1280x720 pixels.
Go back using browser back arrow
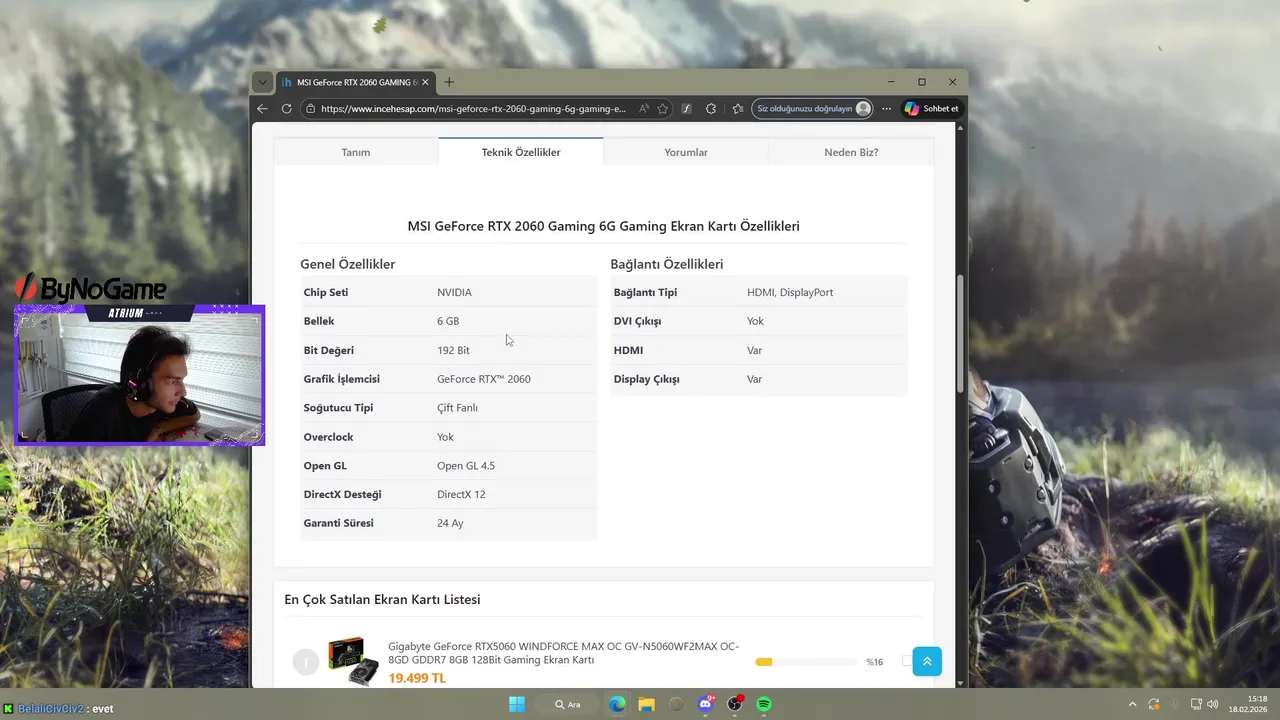(x=263, y=109)
